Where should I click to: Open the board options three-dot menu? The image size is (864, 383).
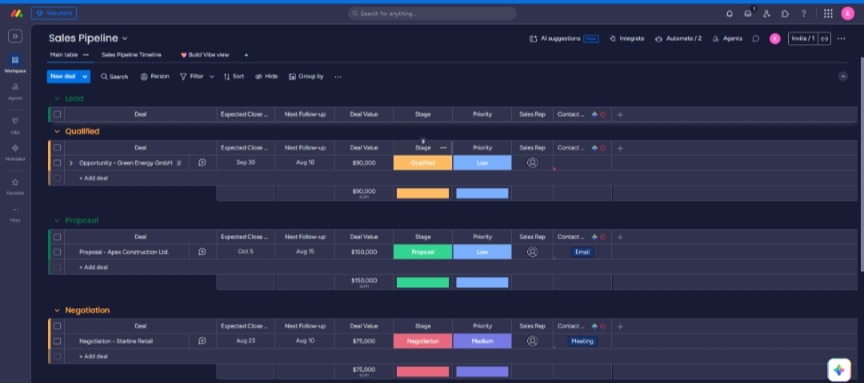(x=841, y=39)
